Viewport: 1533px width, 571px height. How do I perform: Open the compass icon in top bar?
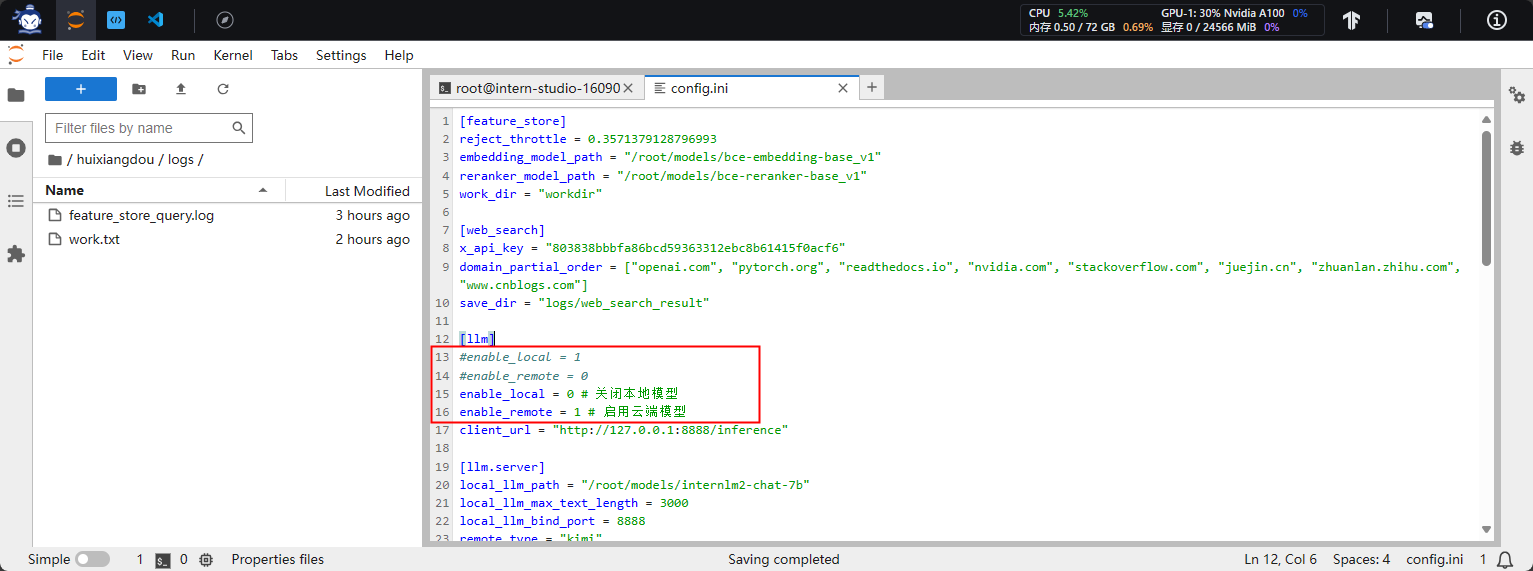click(x=225, y=20)
